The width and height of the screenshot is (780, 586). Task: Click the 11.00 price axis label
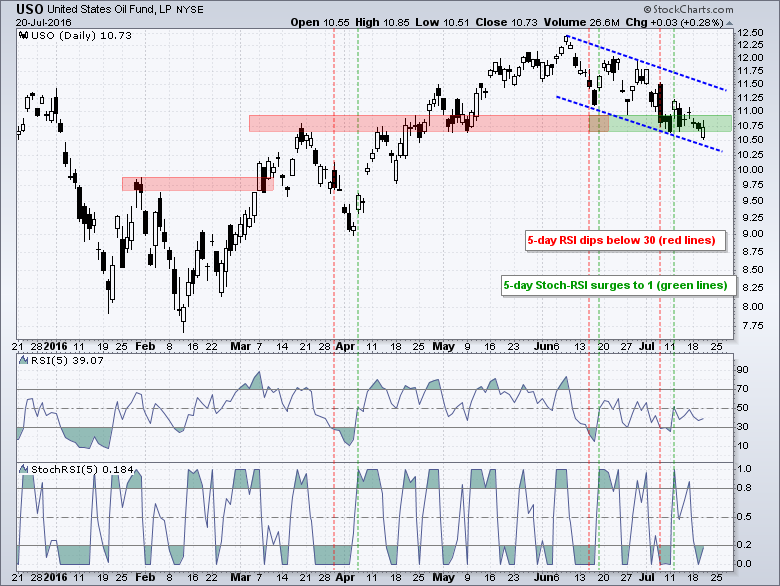click(750, 111)
